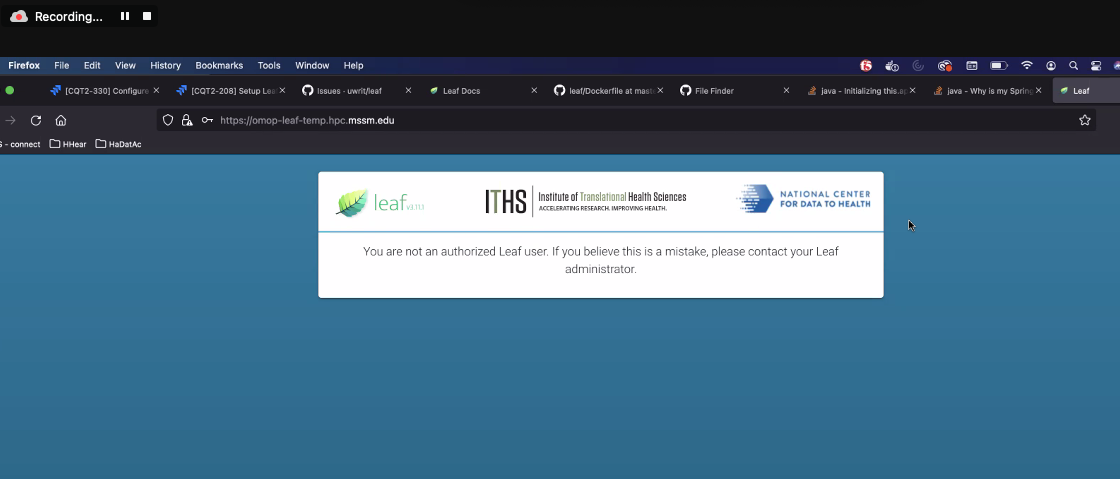The image size is (1120, 479).
Task: Click the battery status icon
Action: [x=999, y=66]
